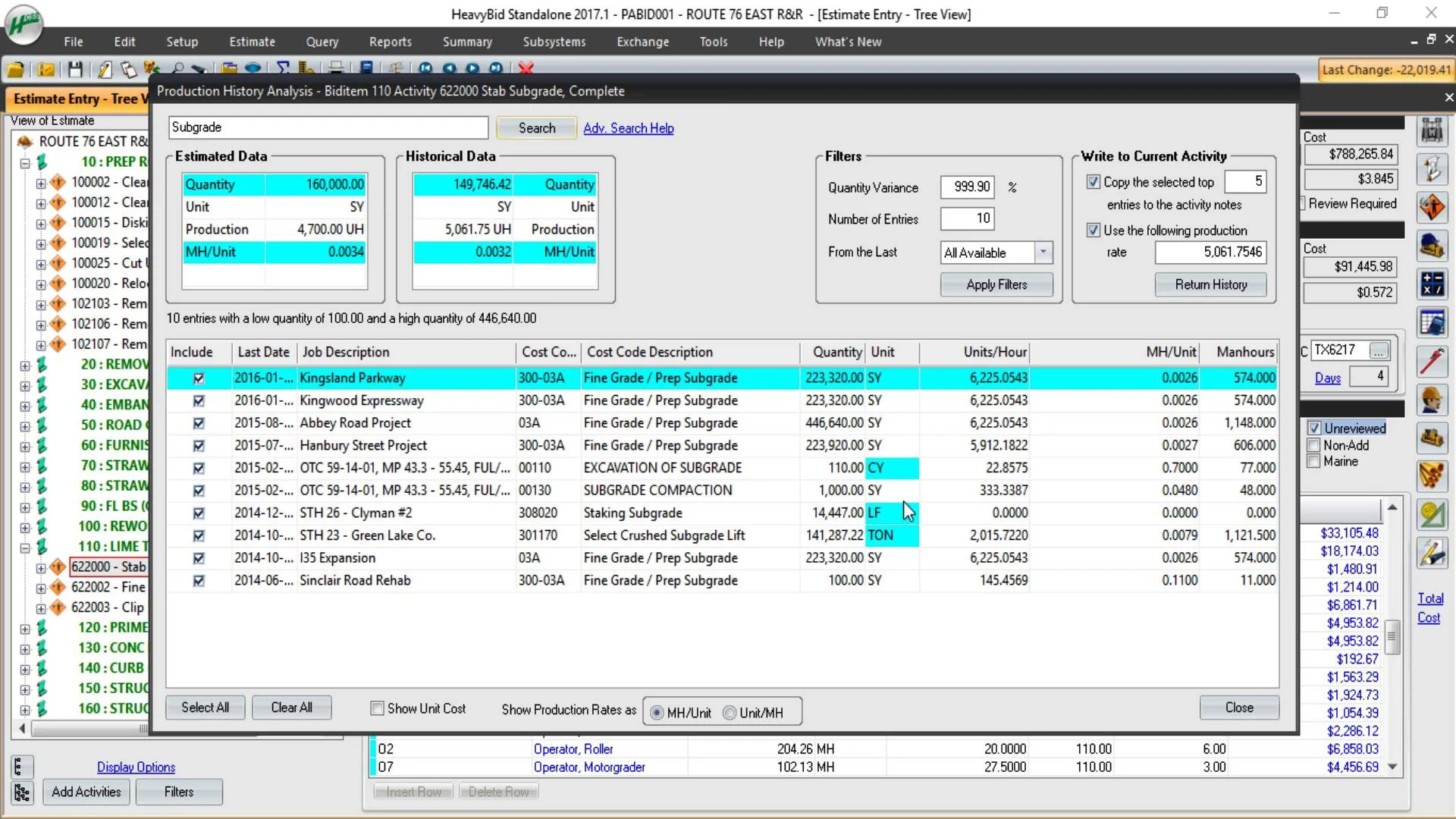Click the red pipe wrench sidebar icon
Screen dimensions: 1456x819
click(x=1432, y=361)
